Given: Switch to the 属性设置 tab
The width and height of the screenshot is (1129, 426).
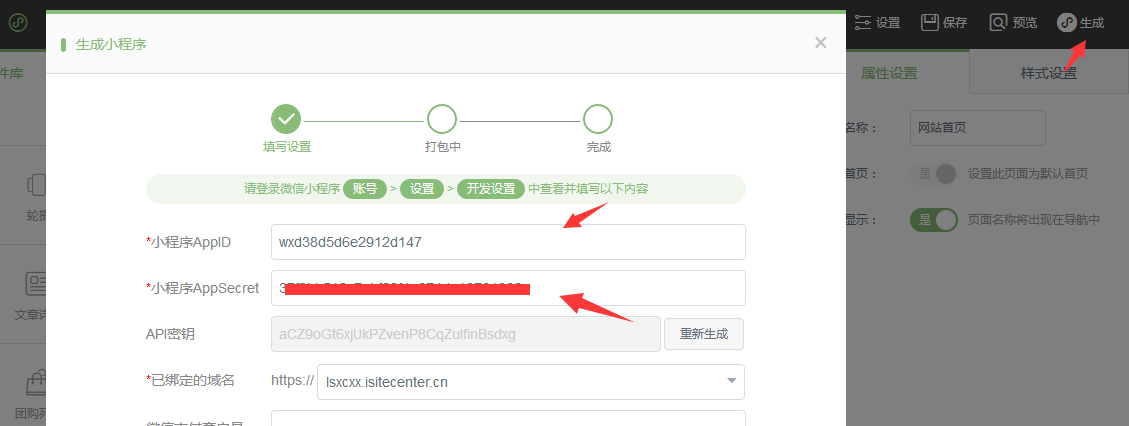Looking at the screenshot, I should coord(889,73).
